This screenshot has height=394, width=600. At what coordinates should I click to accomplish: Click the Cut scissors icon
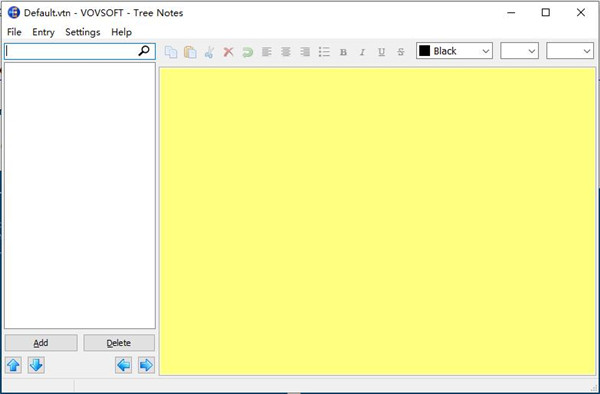[209, 52]
